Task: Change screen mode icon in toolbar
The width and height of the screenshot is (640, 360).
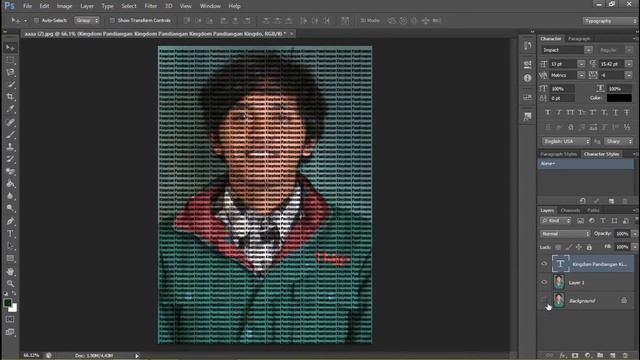Action: [10, 332]
